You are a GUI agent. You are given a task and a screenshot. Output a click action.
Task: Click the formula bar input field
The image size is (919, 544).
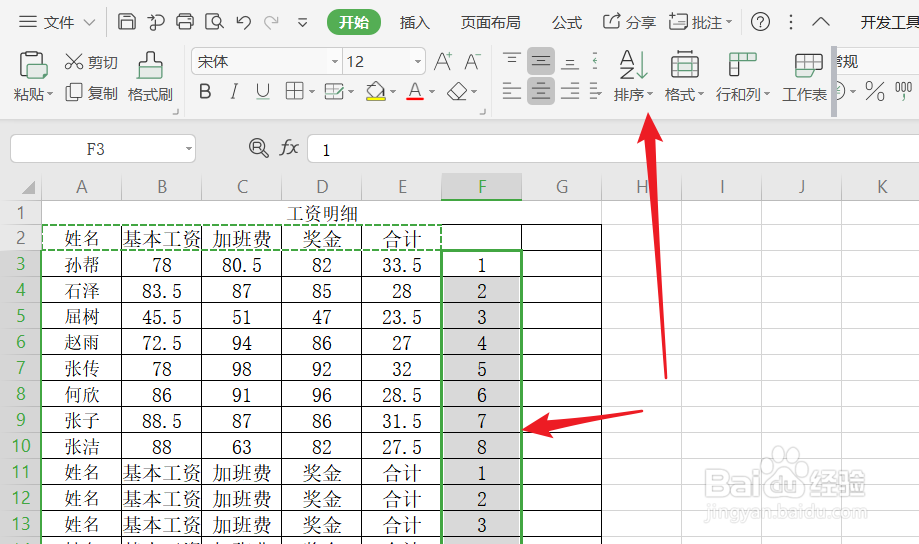click(613, 149)
